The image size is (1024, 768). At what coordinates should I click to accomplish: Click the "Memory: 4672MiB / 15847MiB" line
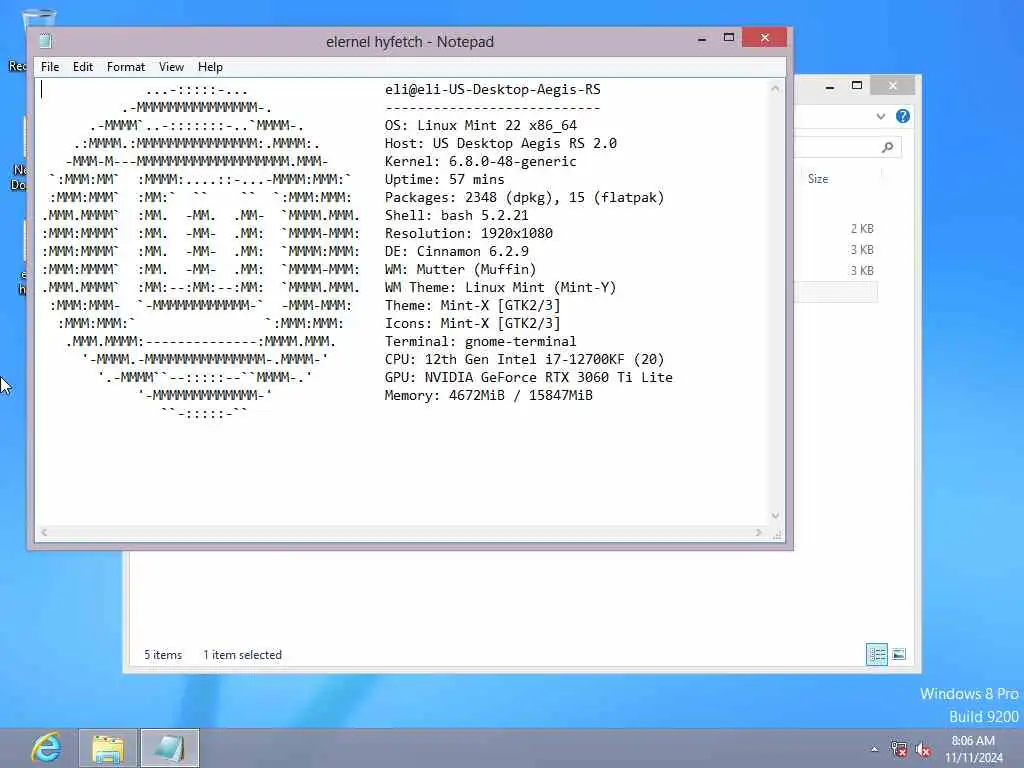pyautogui.click(x=488, y=395)
